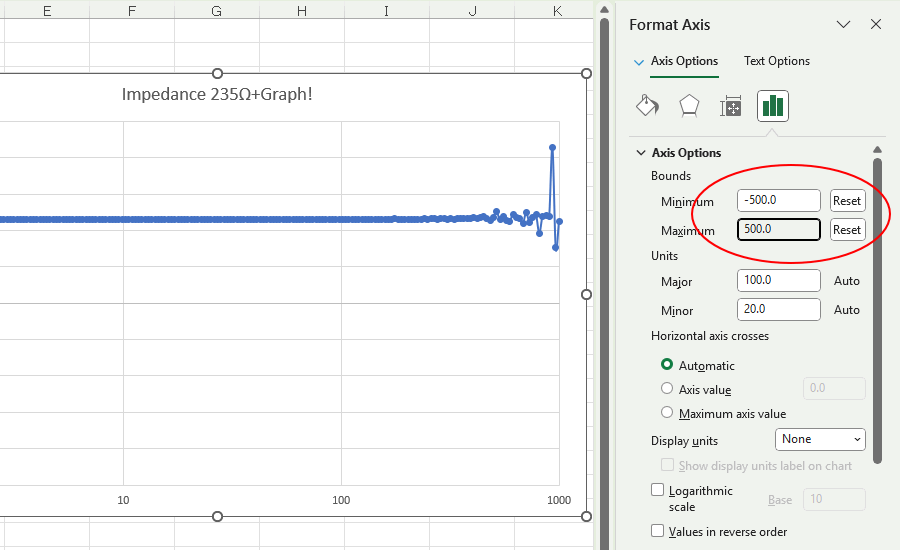
Task: Select column header I
Action: (387, 10)
